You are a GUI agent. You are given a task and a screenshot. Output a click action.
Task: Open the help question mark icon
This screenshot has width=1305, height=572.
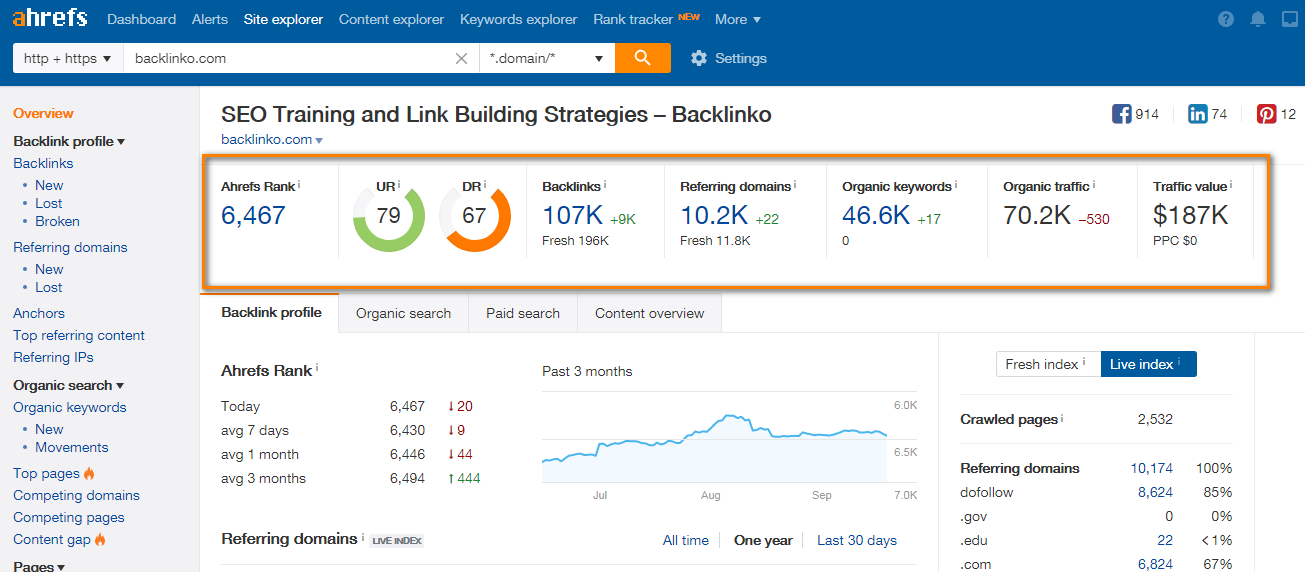(1226, 19)
